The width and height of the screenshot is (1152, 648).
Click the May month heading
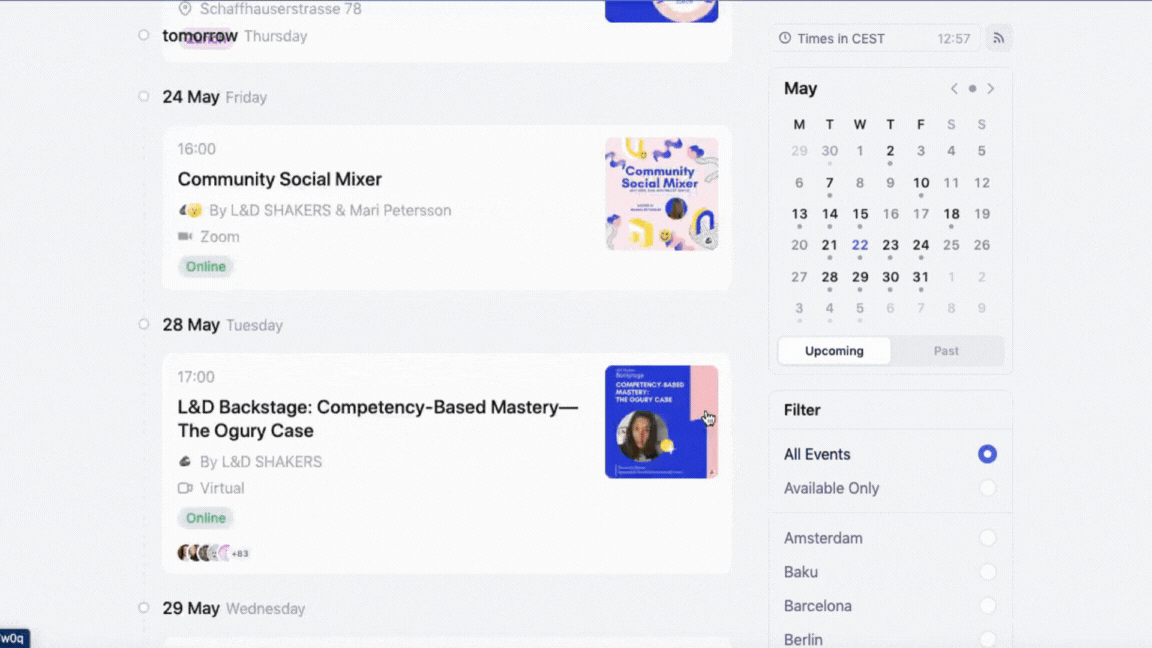pos(800,88)
